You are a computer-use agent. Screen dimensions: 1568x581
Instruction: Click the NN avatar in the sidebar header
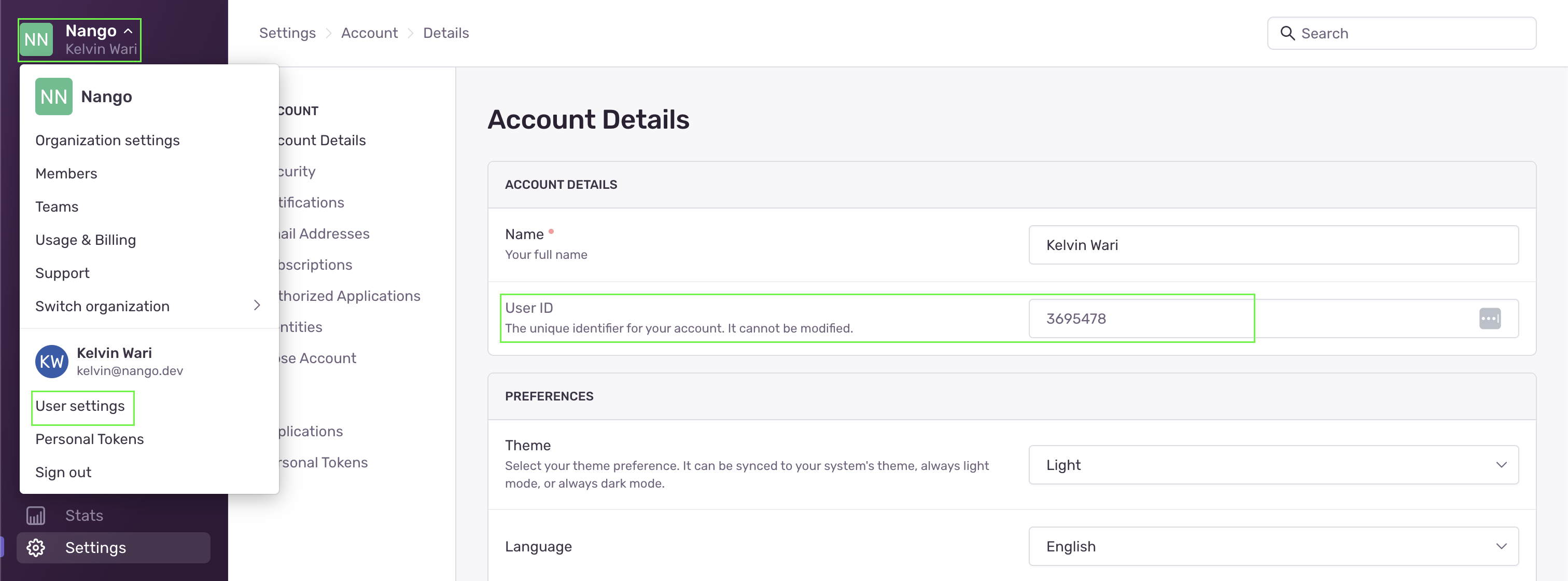(x=36, y=39)
